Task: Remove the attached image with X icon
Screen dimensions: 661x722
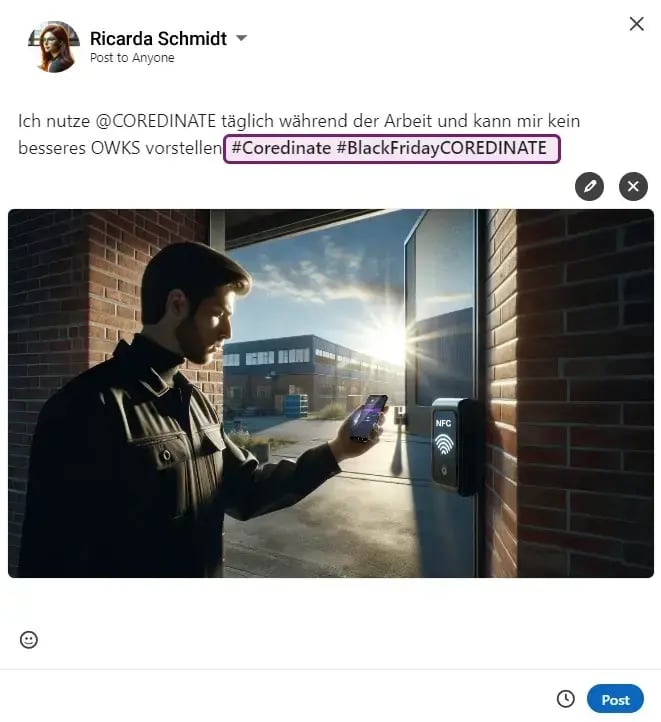Action: [x=633, y=186]
